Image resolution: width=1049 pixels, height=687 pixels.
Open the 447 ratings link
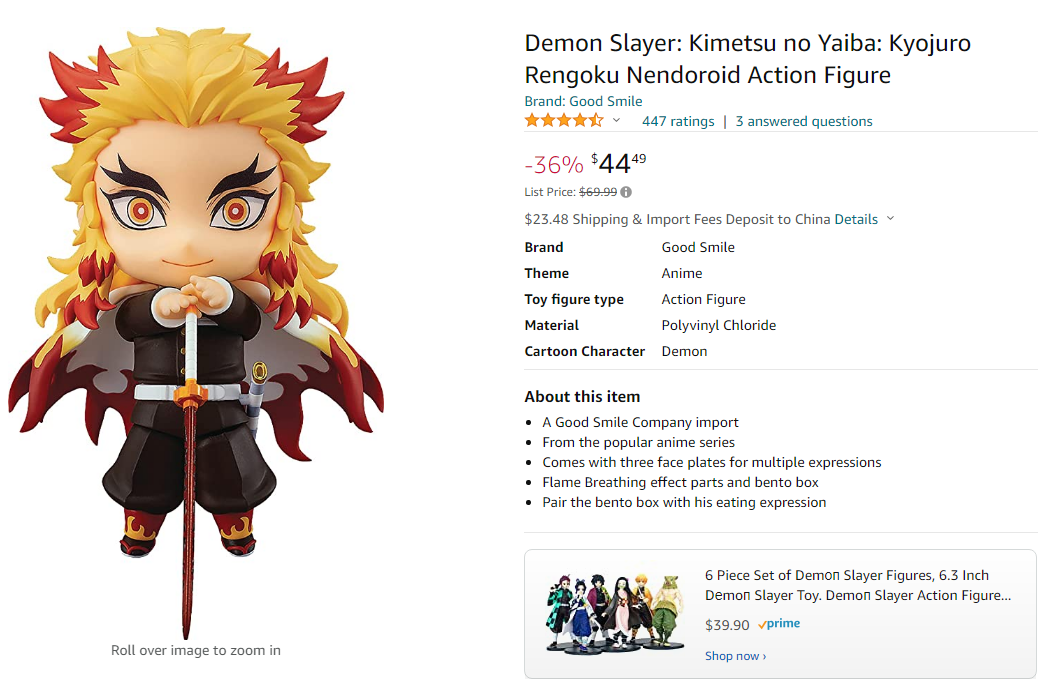678,121
